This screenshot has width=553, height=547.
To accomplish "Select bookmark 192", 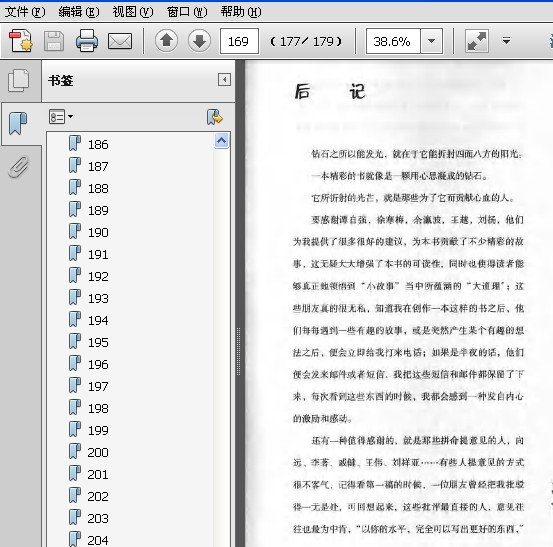I will (98, 276).
